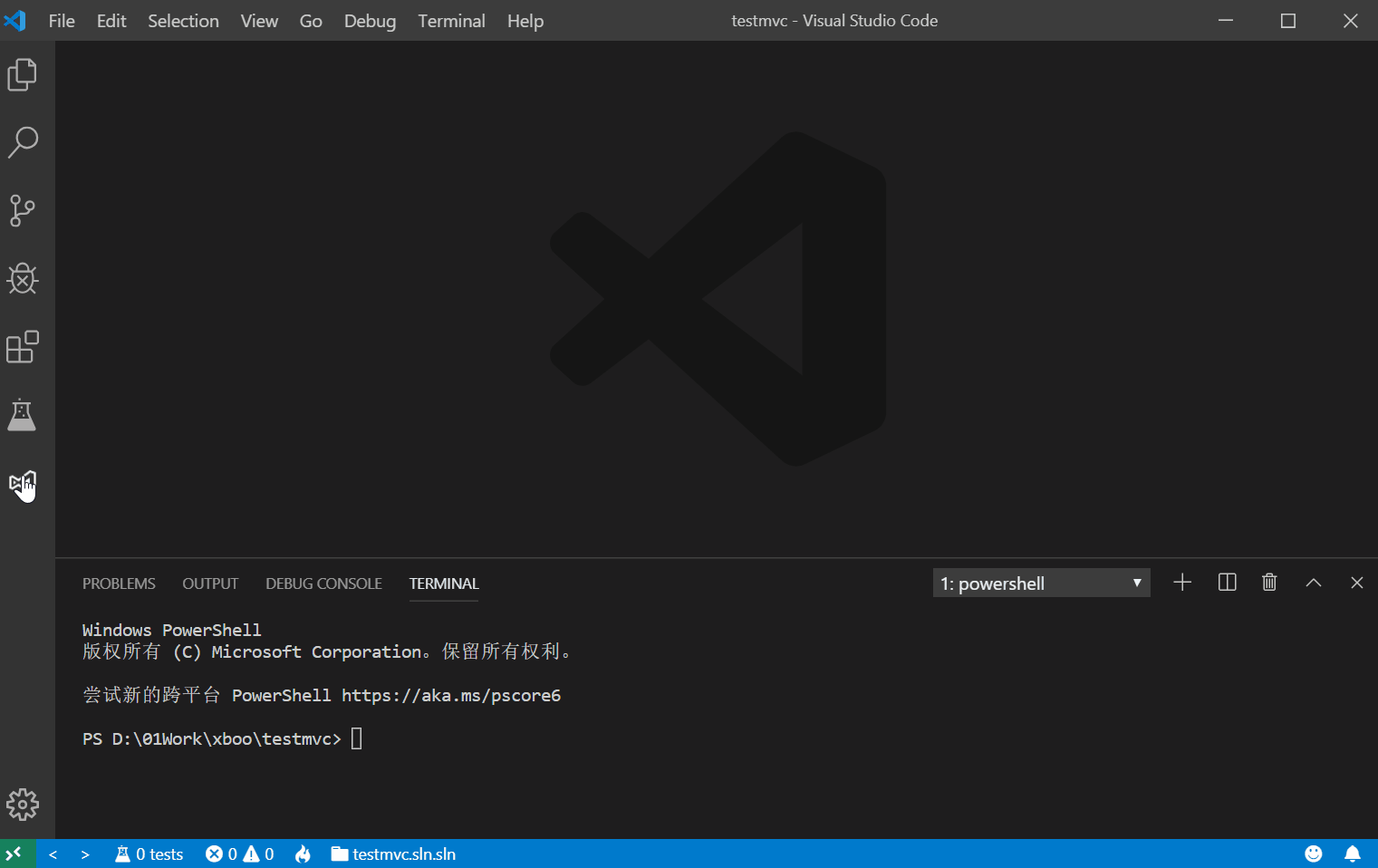
Task: Maximize the VS Code window
Action: click(1287, 20)
